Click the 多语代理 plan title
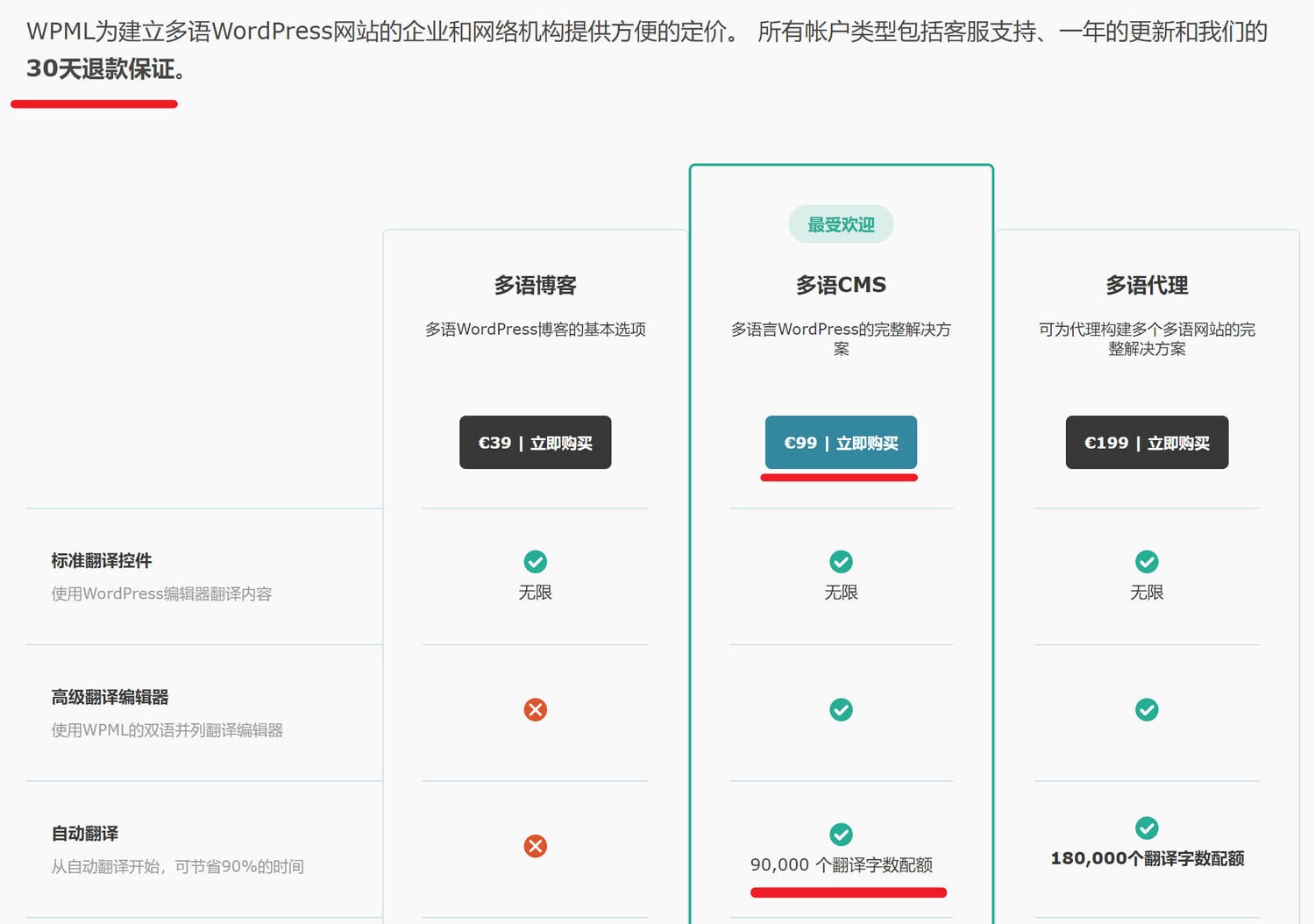This screenshot has width=1315, height=924. pyautogui.click(x=1147, y=285)
